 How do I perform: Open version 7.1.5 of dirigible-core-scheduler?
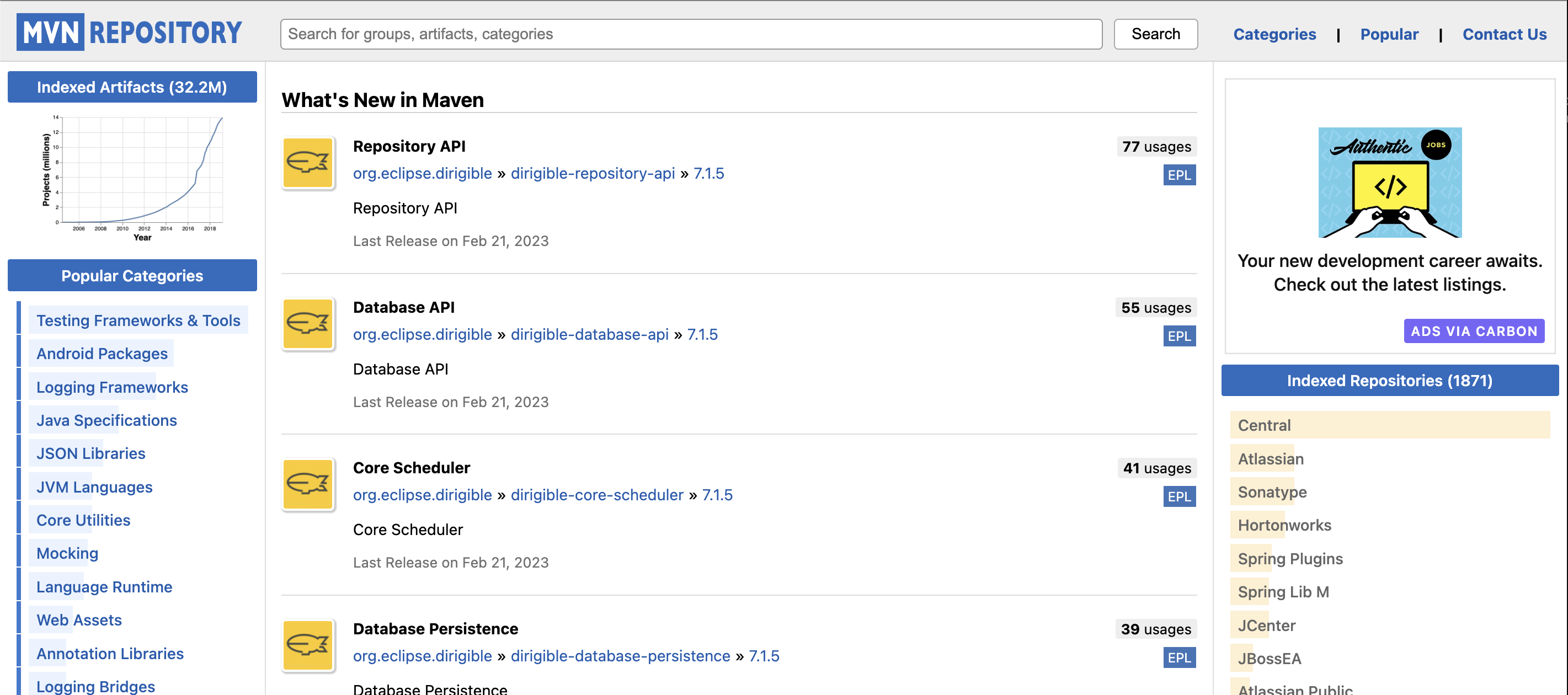point(717,495)
